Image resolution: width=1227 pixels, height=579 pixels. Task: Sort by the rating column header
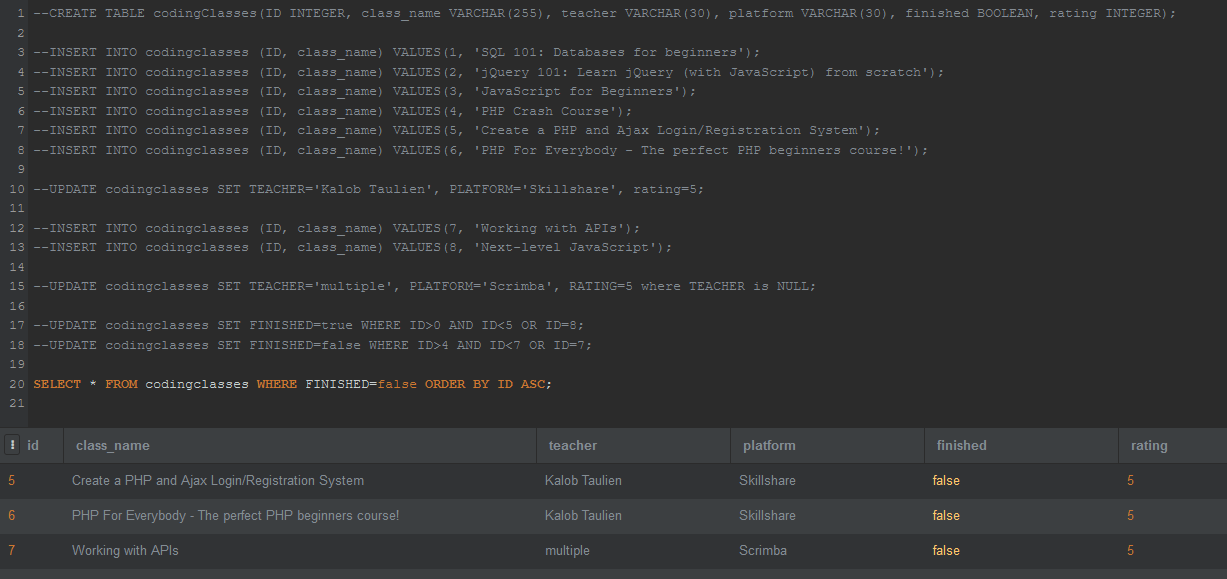[1149, 446]
